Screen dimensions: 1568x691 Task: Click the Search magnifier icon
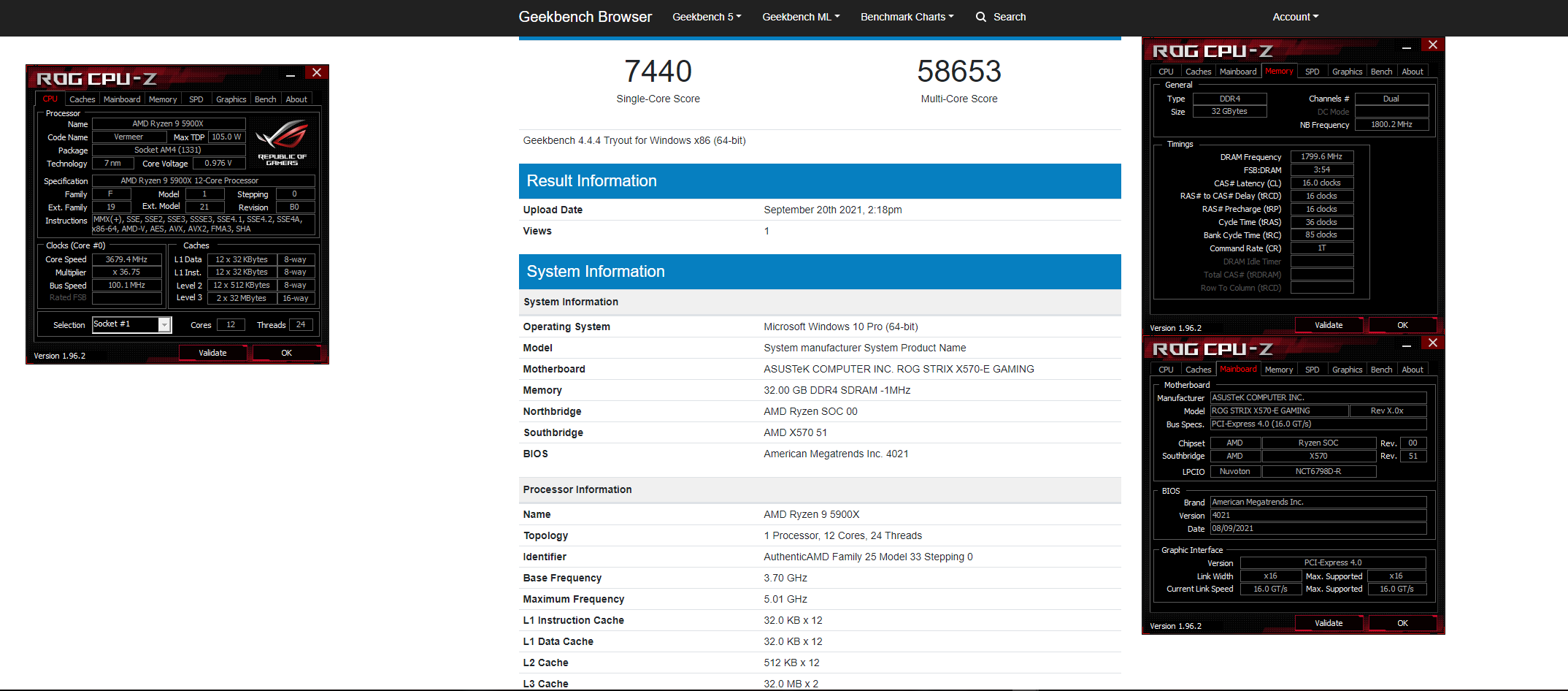pyautogui.click(x=981, y=17)
